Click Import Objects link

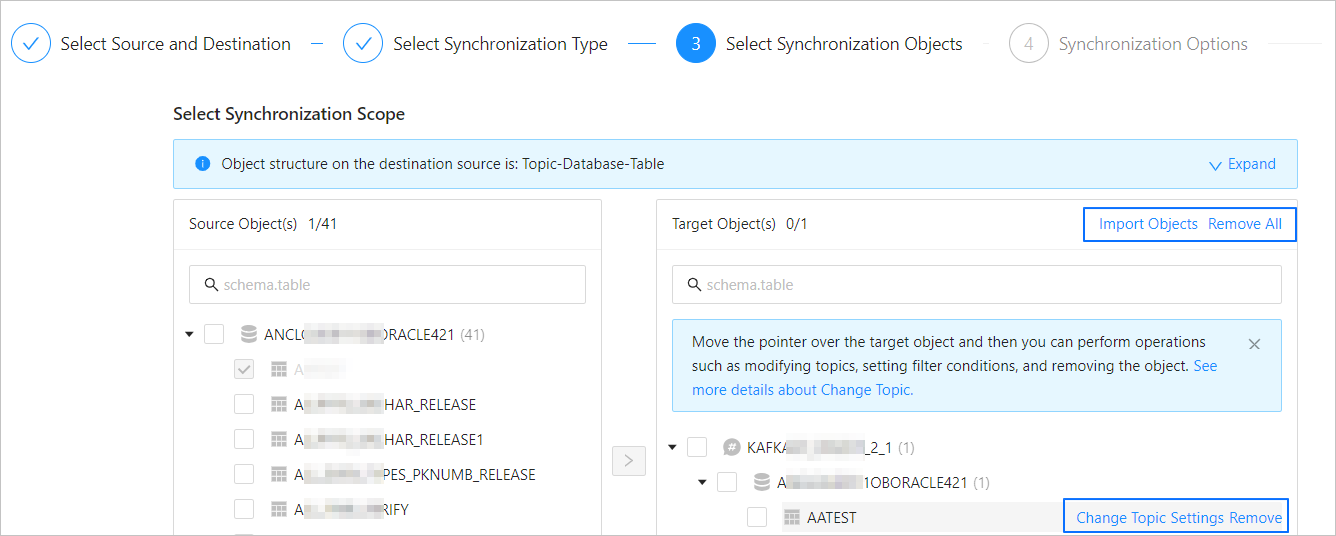[x=1148, y=224]
